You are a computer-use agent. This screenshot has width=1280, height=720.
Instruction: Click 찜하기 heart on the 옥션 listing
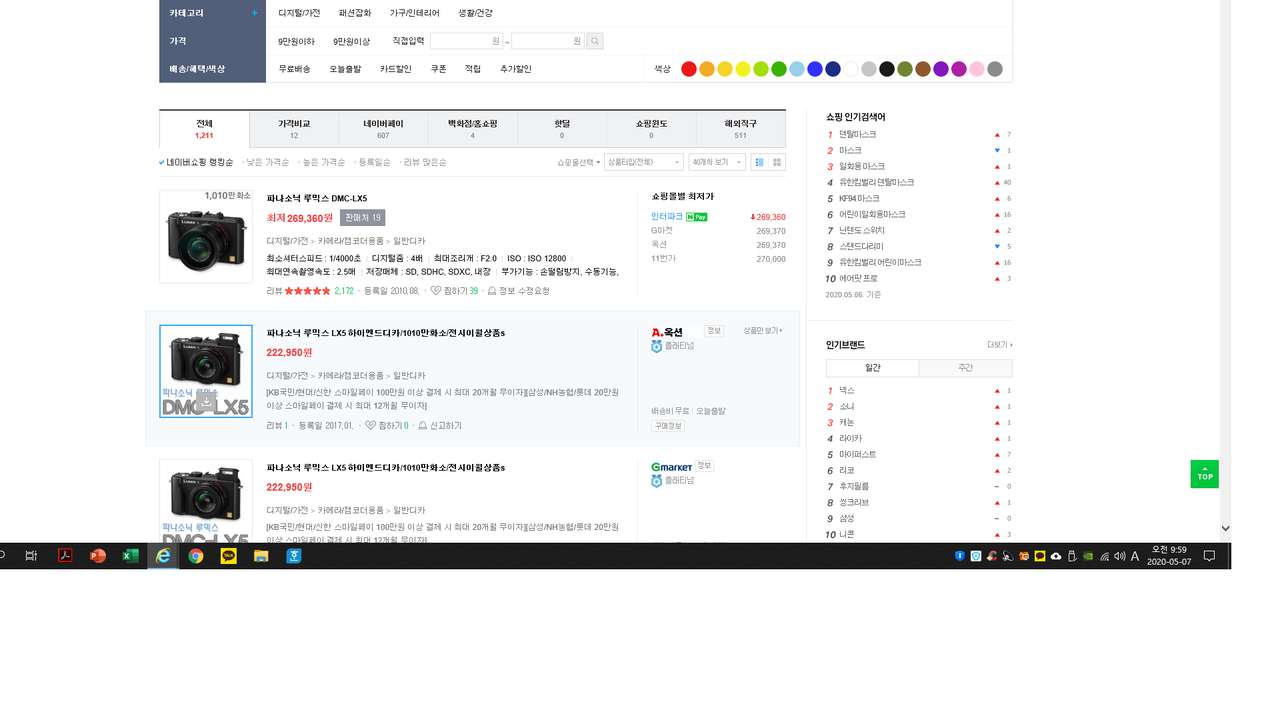point(370,426)
